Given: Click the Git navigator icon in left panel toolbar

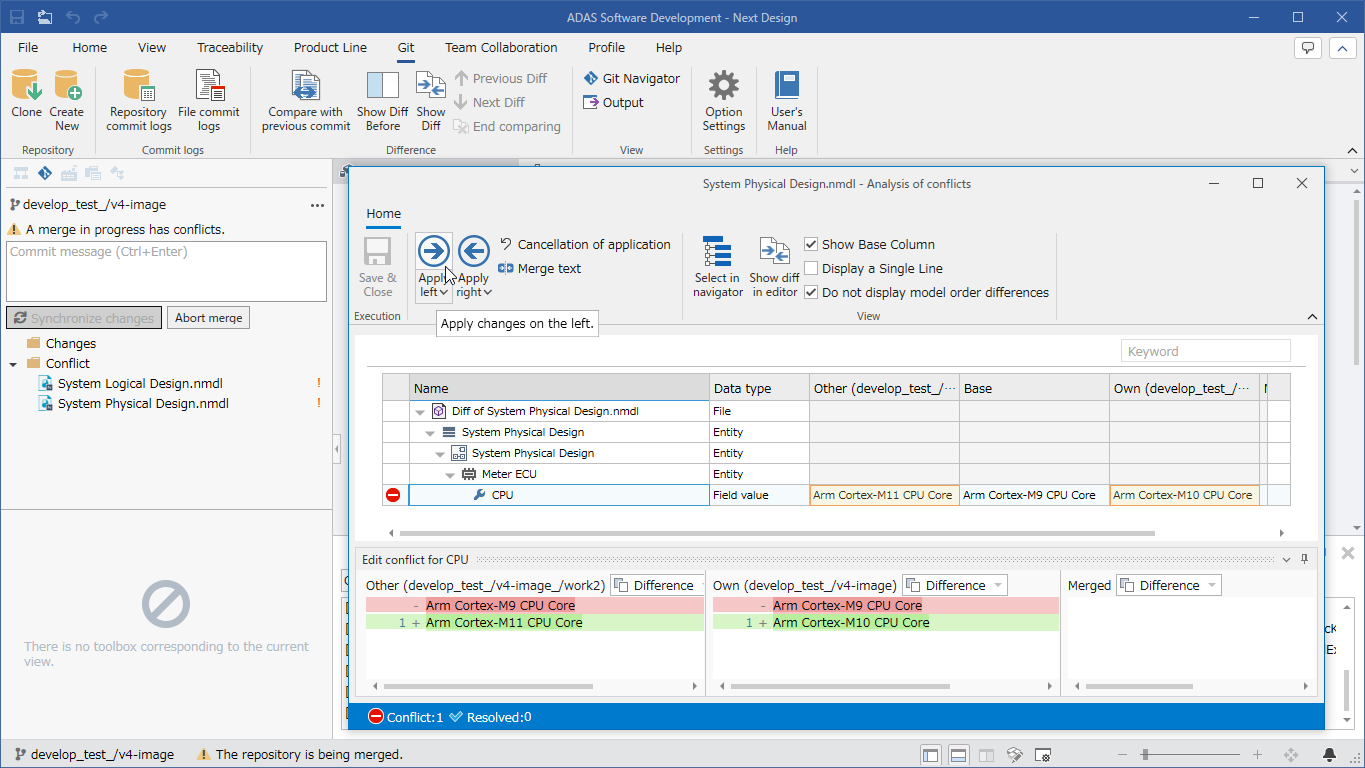Looking at the screenshot, I should tap(45, 174).
